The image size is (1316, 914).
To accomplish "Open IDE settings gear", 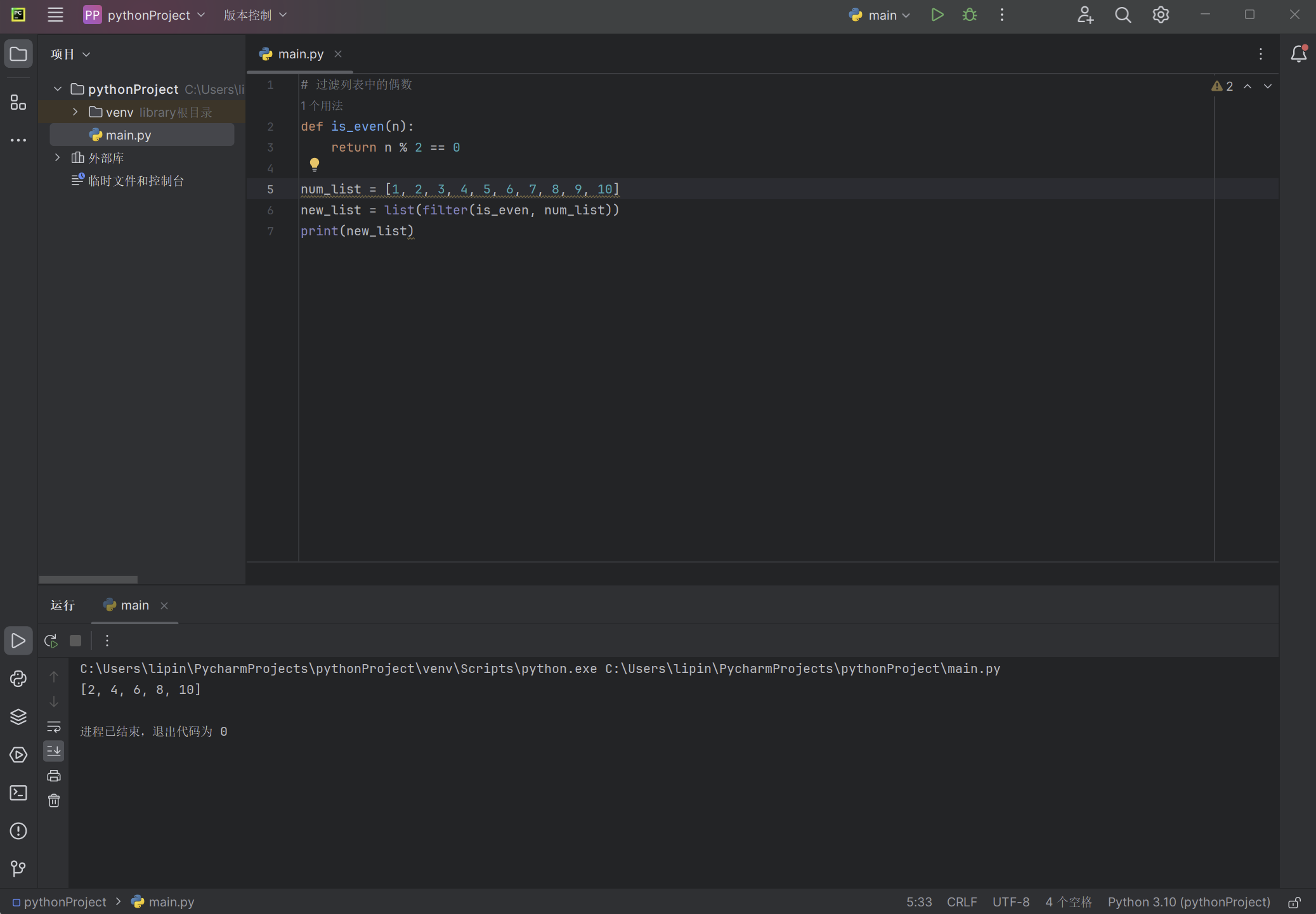I will pos(1161,15).
